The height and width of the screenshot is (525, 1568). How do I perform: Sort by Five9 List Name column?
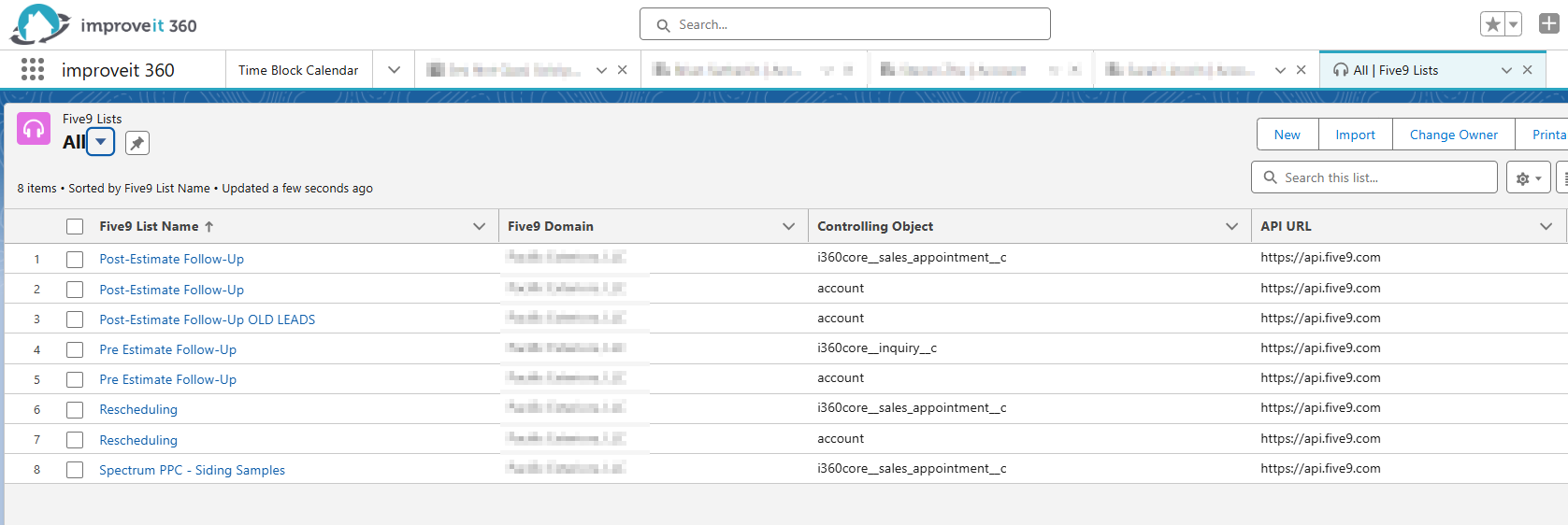[150, 226]
